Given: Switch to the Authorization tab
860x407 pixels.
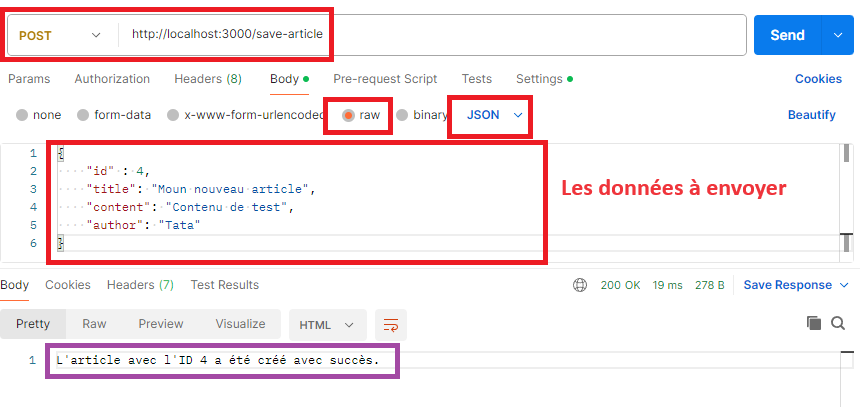Looking at the screenshot, I should click(x=112, y=79).
